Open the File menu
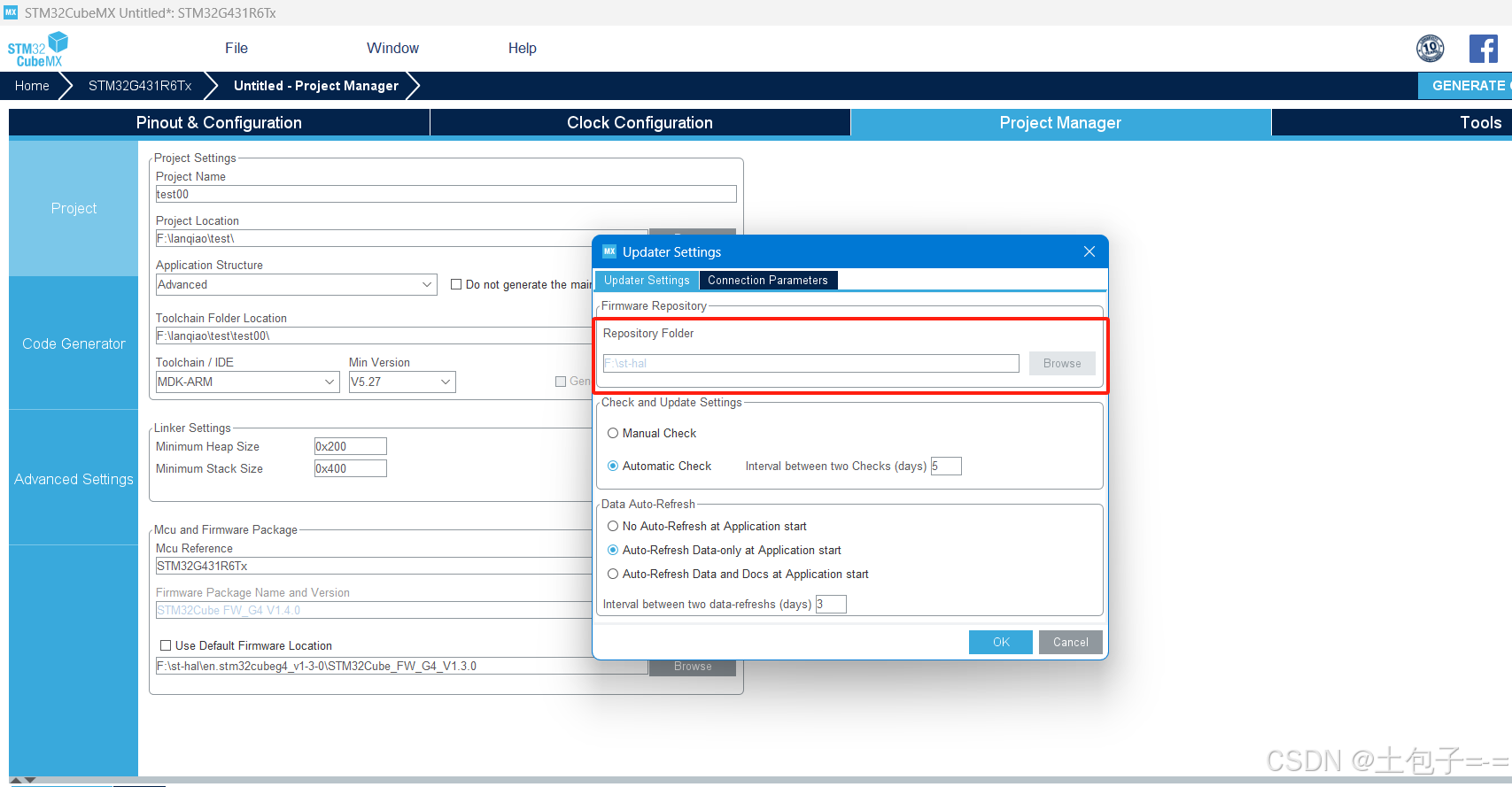This screenshot has height=787, width=1512. pyautogui.click(x=236, y=48)
